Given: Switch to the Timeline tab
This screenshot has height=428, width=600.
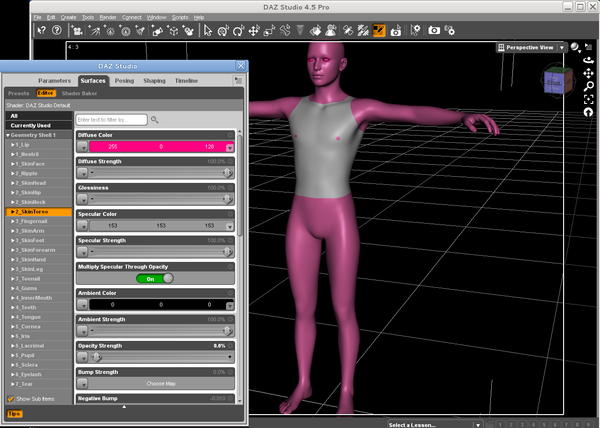Looking at the screenshot, I should (186, 81).
